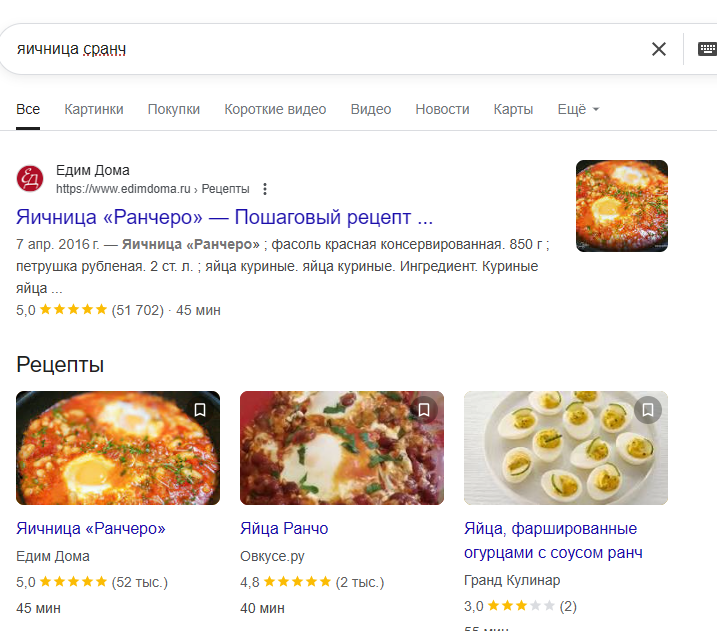Screen dimensions: 717x631
Task: Toggle bookmark on stuffed eggs recipe card
Action: click(x=648, y=410)
